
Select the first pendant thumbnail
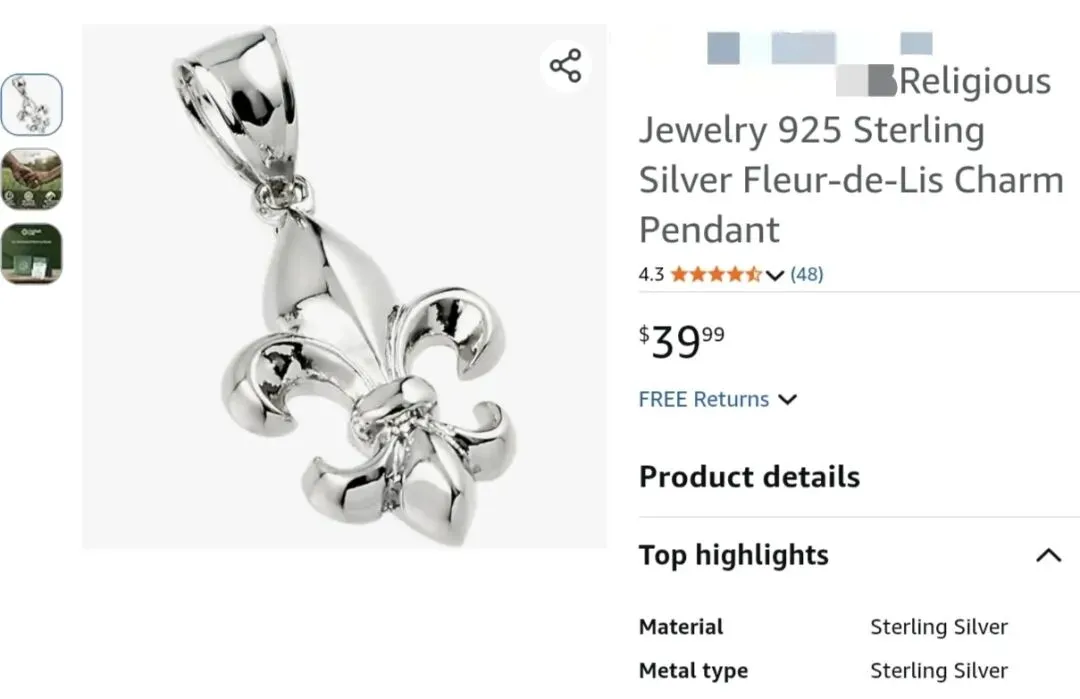click(x=31, y=105)
